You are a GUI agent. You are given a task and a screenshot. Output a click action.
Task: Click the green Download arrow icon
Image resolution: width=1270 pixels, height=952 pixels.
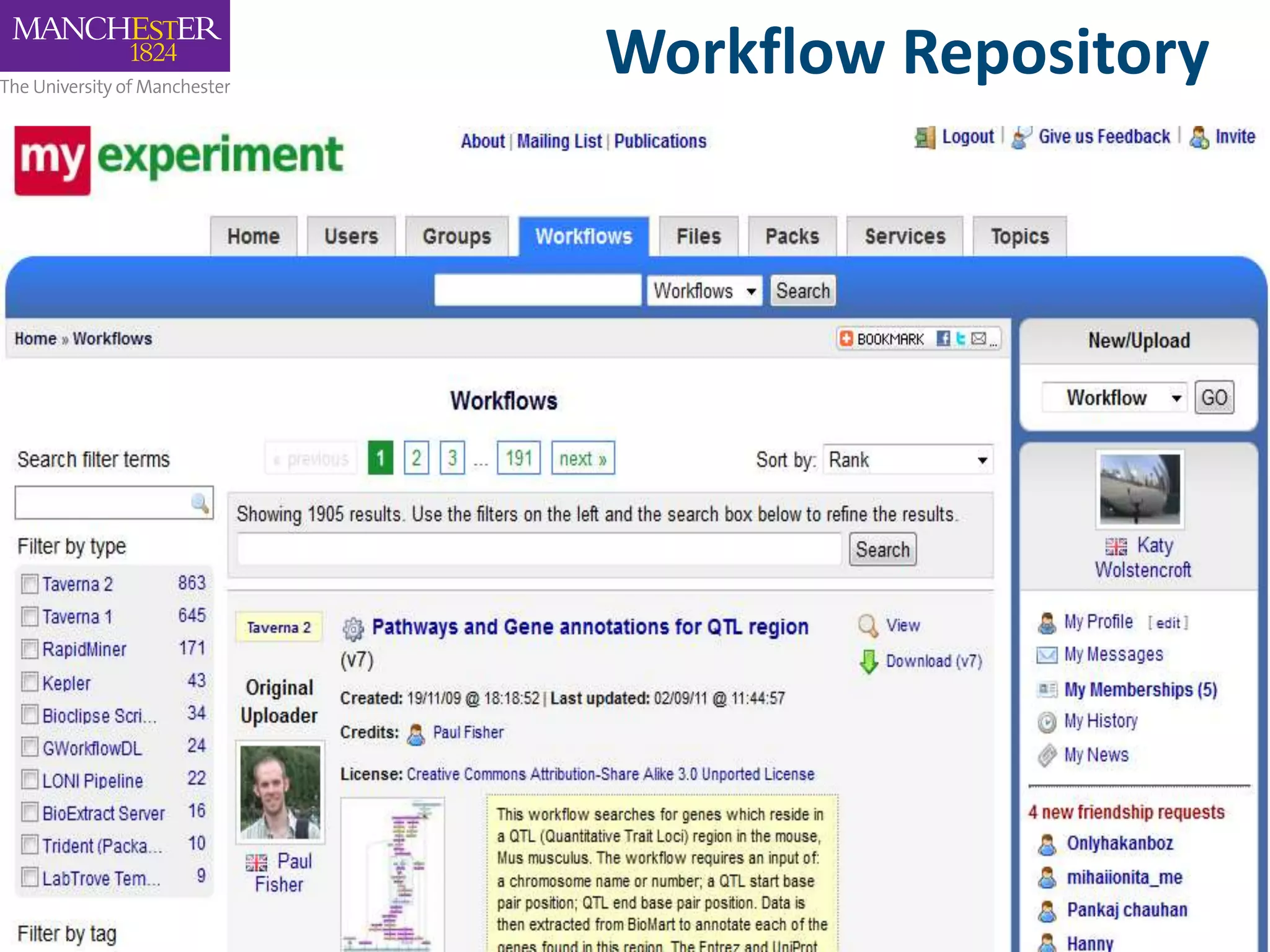point(869,661)
